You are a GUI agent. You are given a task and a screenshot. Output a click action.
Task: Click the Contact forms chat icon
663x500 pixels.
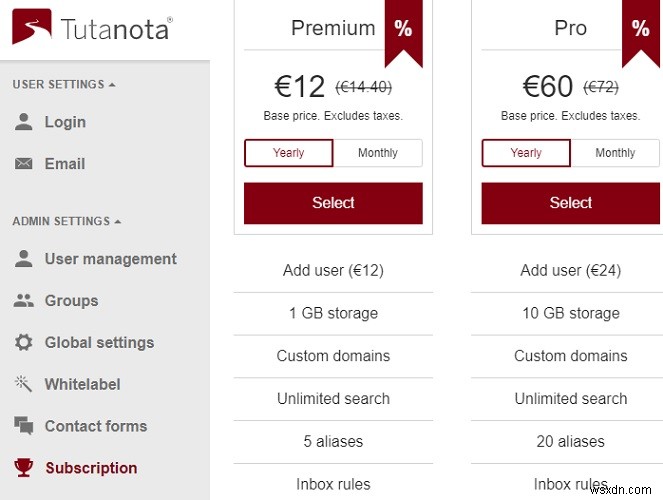coord(24,426)
